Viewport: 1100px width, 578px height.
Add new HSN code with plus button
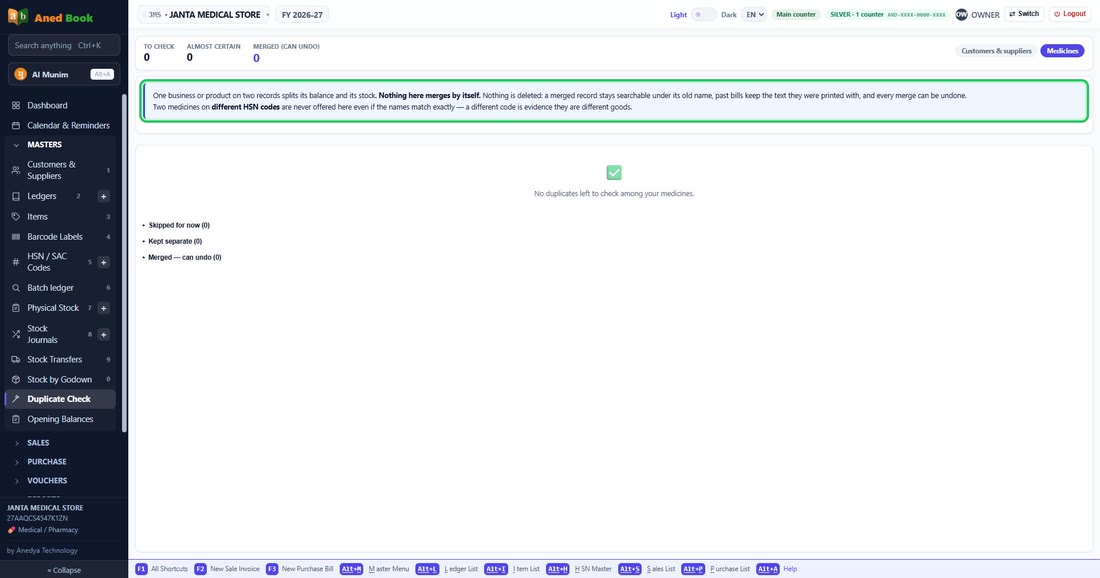(103, 262)
